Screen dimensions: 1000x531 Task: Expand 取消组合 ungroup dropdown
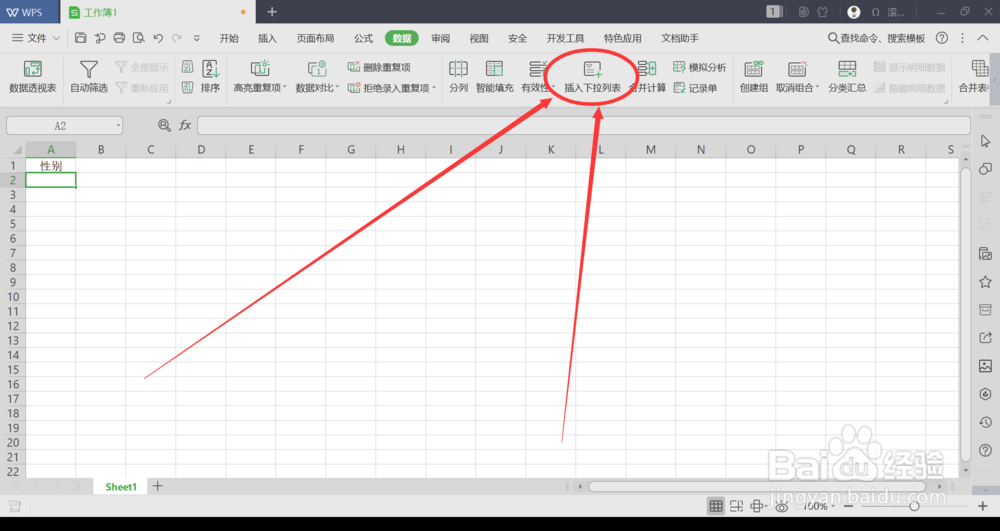(817, 87)
